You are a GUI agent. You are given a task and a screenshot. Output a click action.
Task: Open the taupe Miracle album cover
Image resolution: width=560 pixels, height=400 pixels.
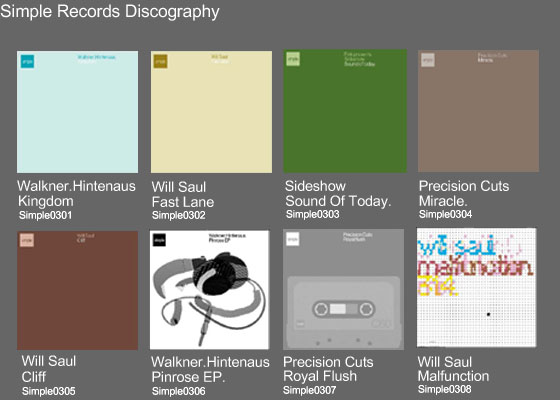tap(479, 111)
